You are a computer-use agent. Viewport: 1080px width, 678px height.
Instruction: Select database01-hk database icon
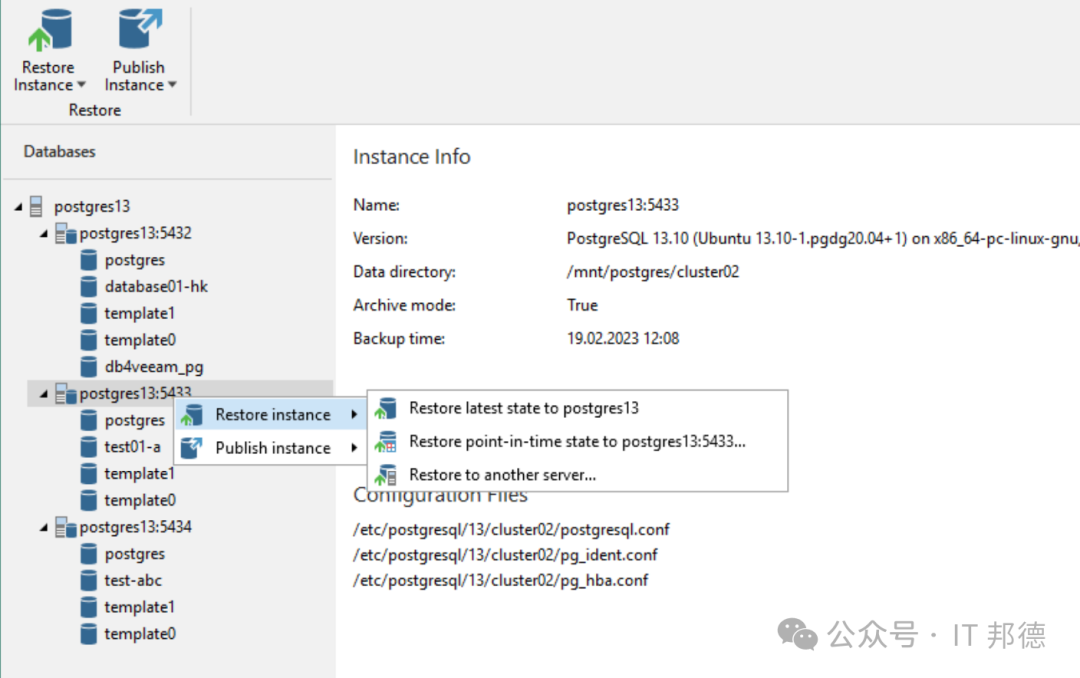[x=88, y=287]
